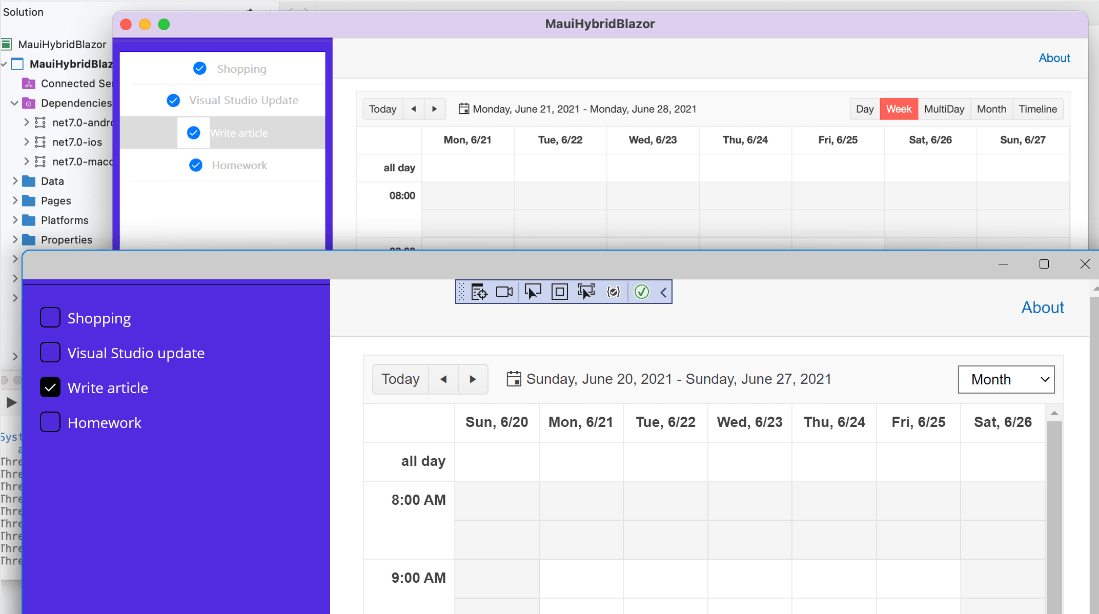This screenshot has height=614, width=1099.
Task: Click the Properties folder icon in Solution tree
Action: click(29, 240)
